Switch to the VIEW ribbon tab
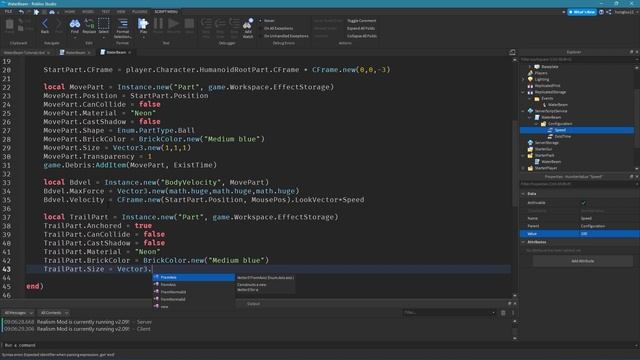The height and width of the screenshot is (360, 640). coord(121,12)
